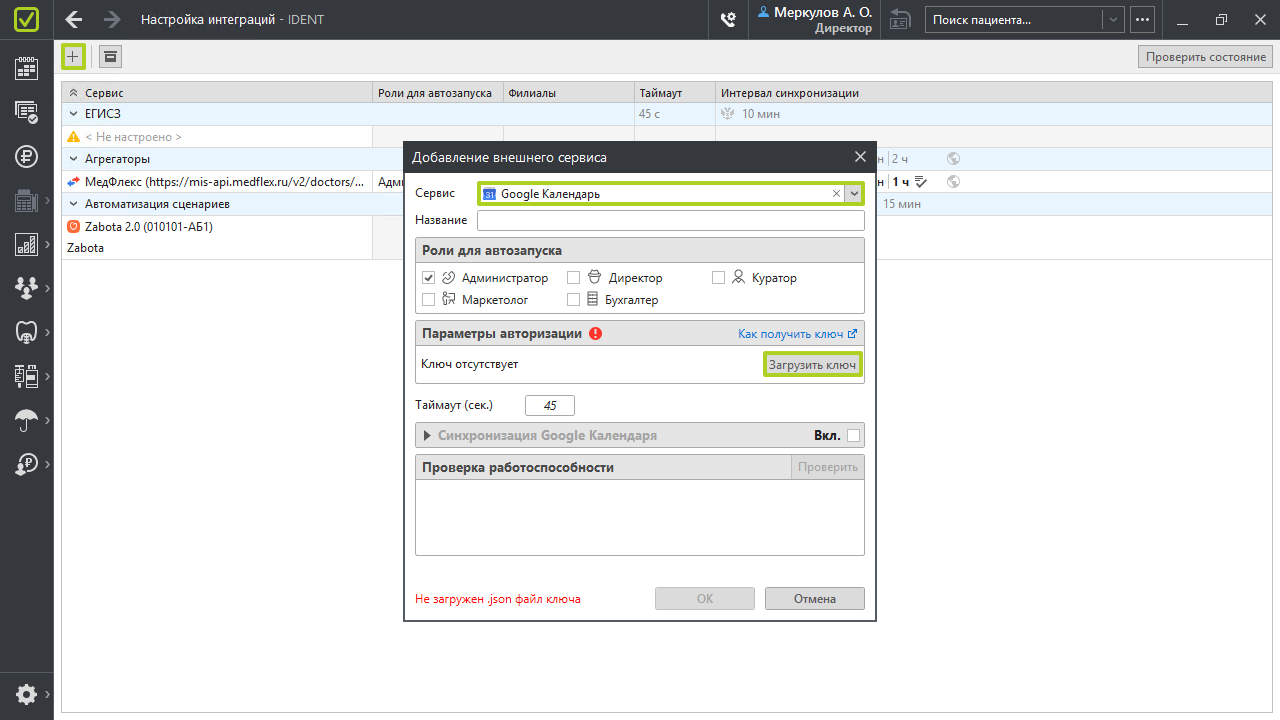
Task: Select the Zabota 2.0 (010101-АБ1) row
Action: 216,226
